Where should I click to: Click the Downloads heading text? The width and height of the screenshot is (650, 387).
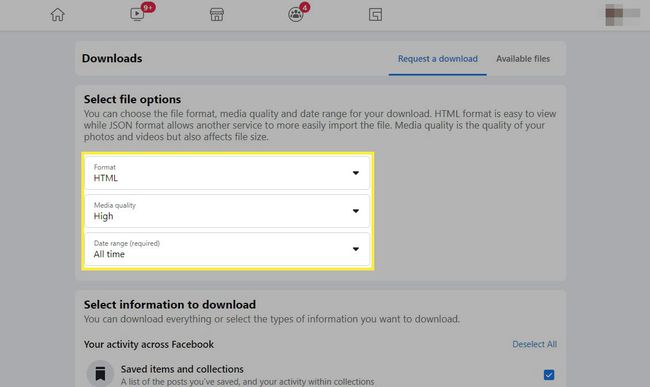[112, 58]
